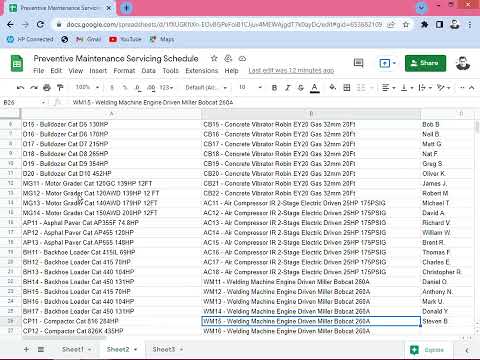
Task: Open the Extensions menu
Action: click(x=202, y=71)
